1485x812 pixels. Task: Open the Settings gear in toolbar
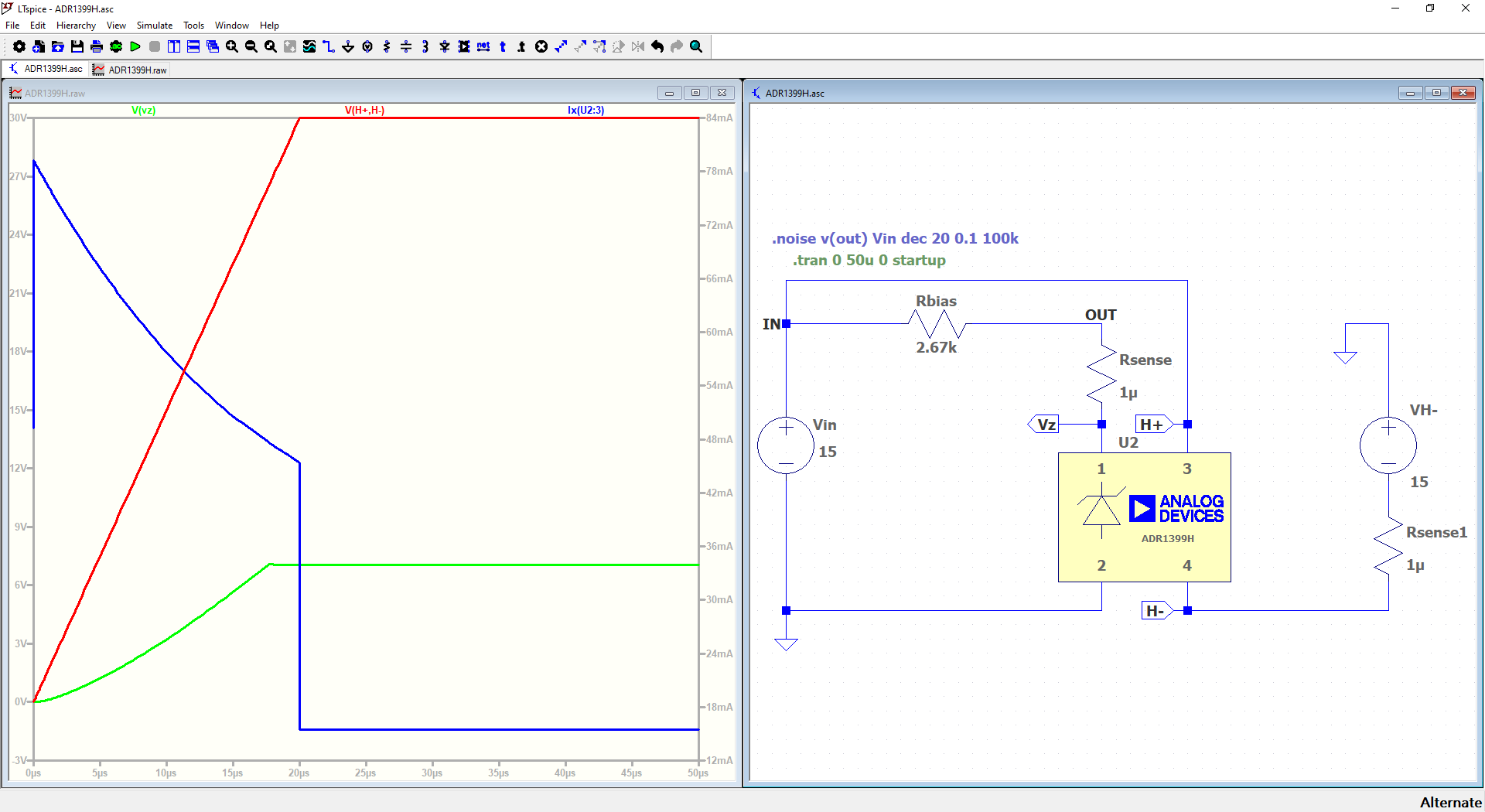click(x=19, y=46)
